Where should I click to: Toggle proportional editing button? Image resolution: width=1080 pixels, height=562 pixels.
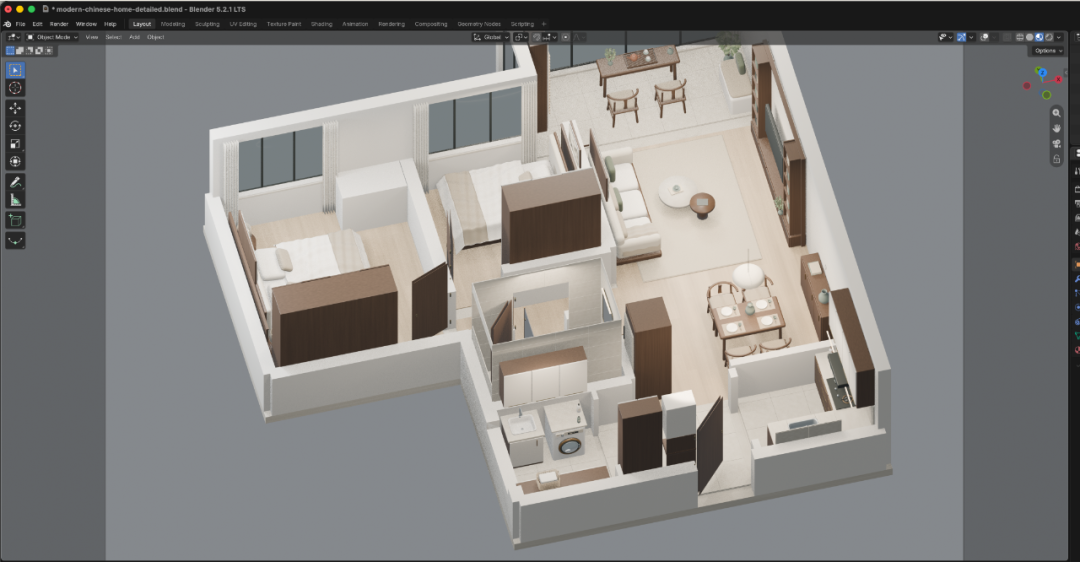coord(565,37)
